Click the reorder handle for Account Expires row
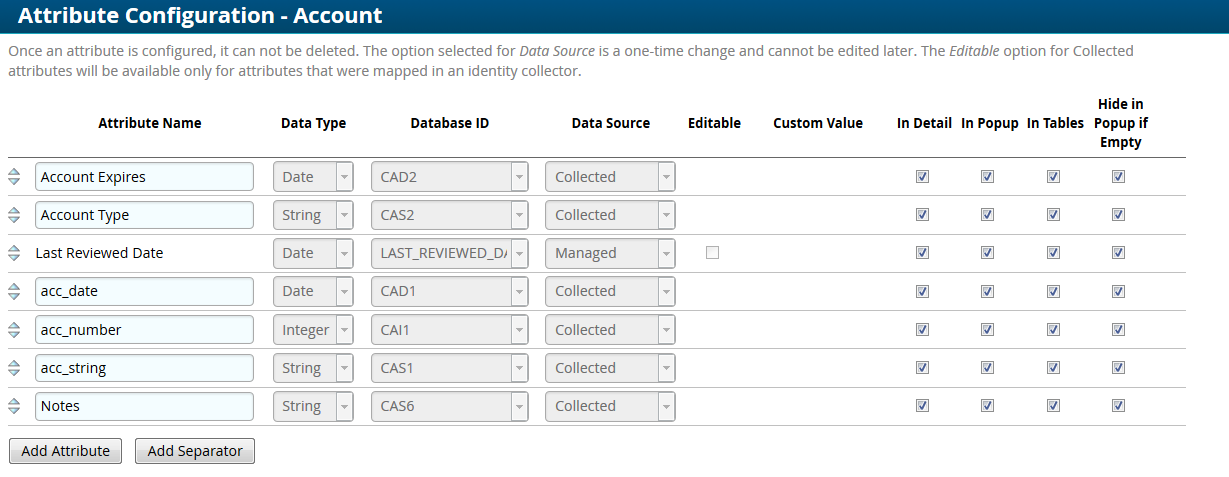The height and width of the screenshot is (477, 1229). 14,177
